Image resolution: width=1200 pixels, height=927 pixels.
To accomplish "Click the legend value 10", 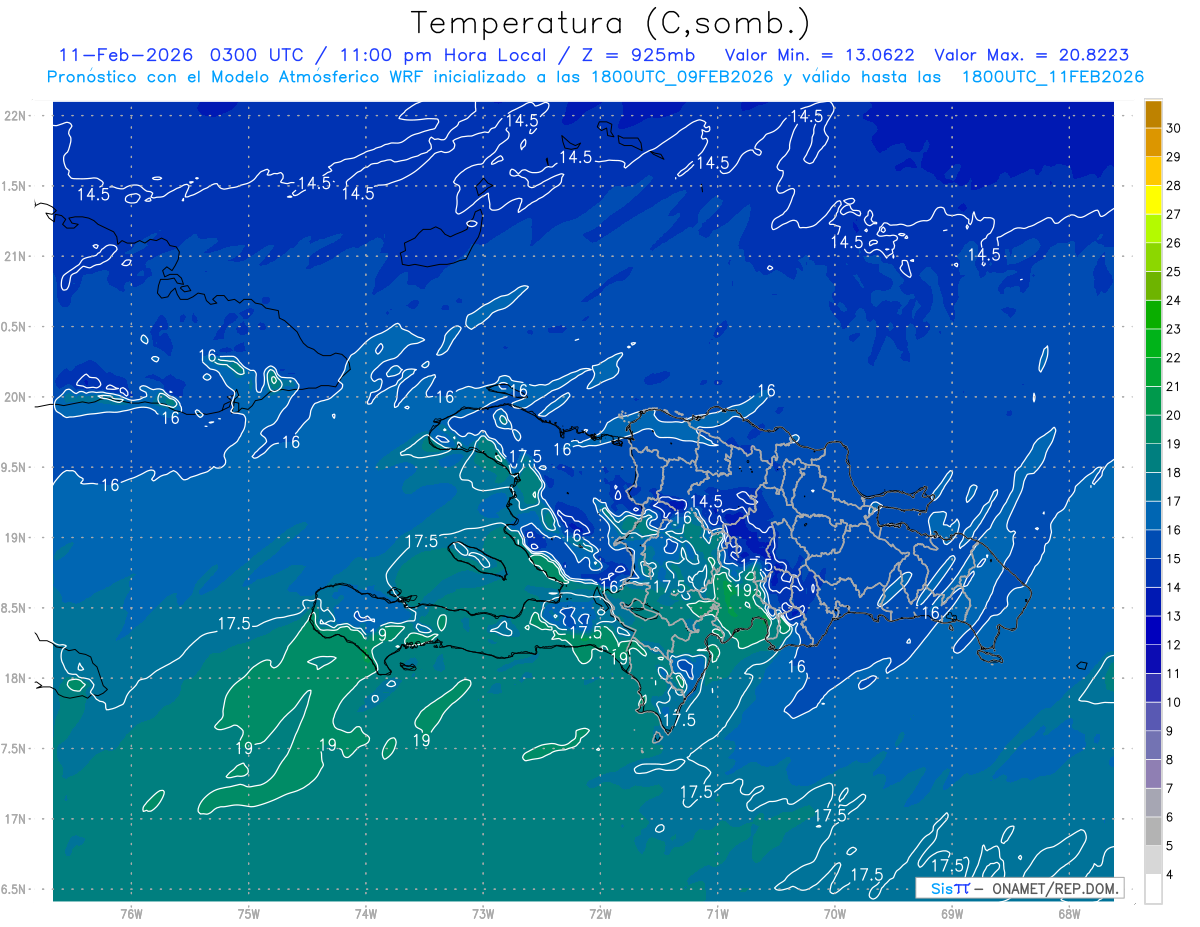I will (1173, 703).
